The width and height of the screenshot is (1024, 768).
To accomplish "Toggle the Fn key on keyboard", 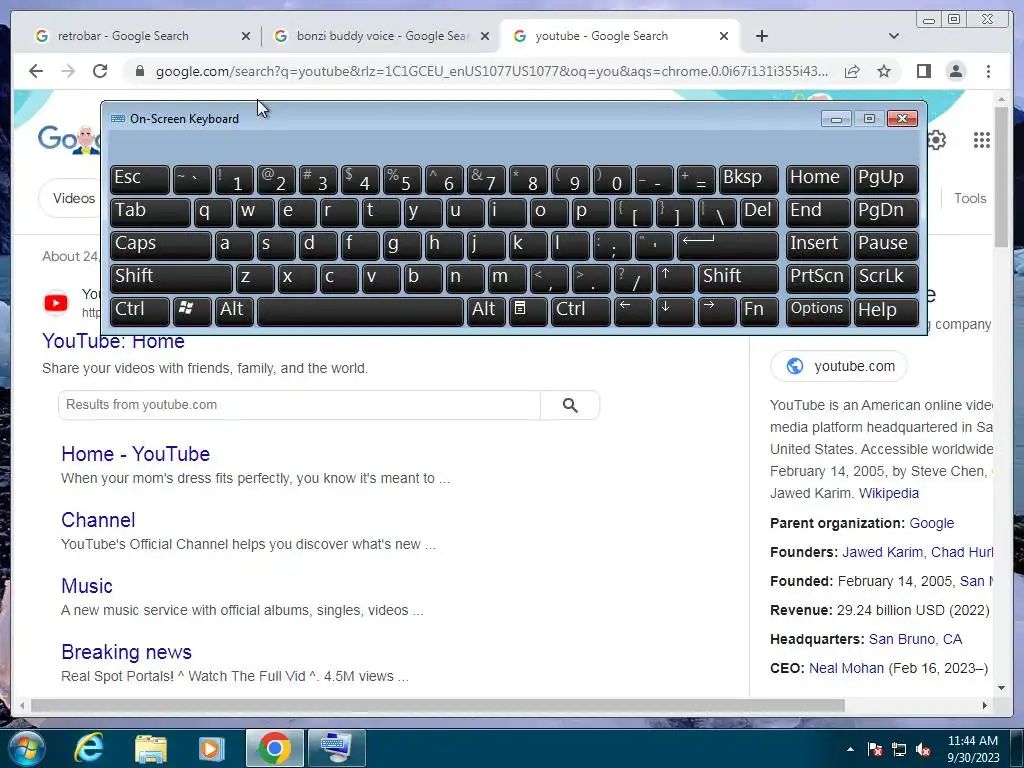I will click(x=760, y=311).
